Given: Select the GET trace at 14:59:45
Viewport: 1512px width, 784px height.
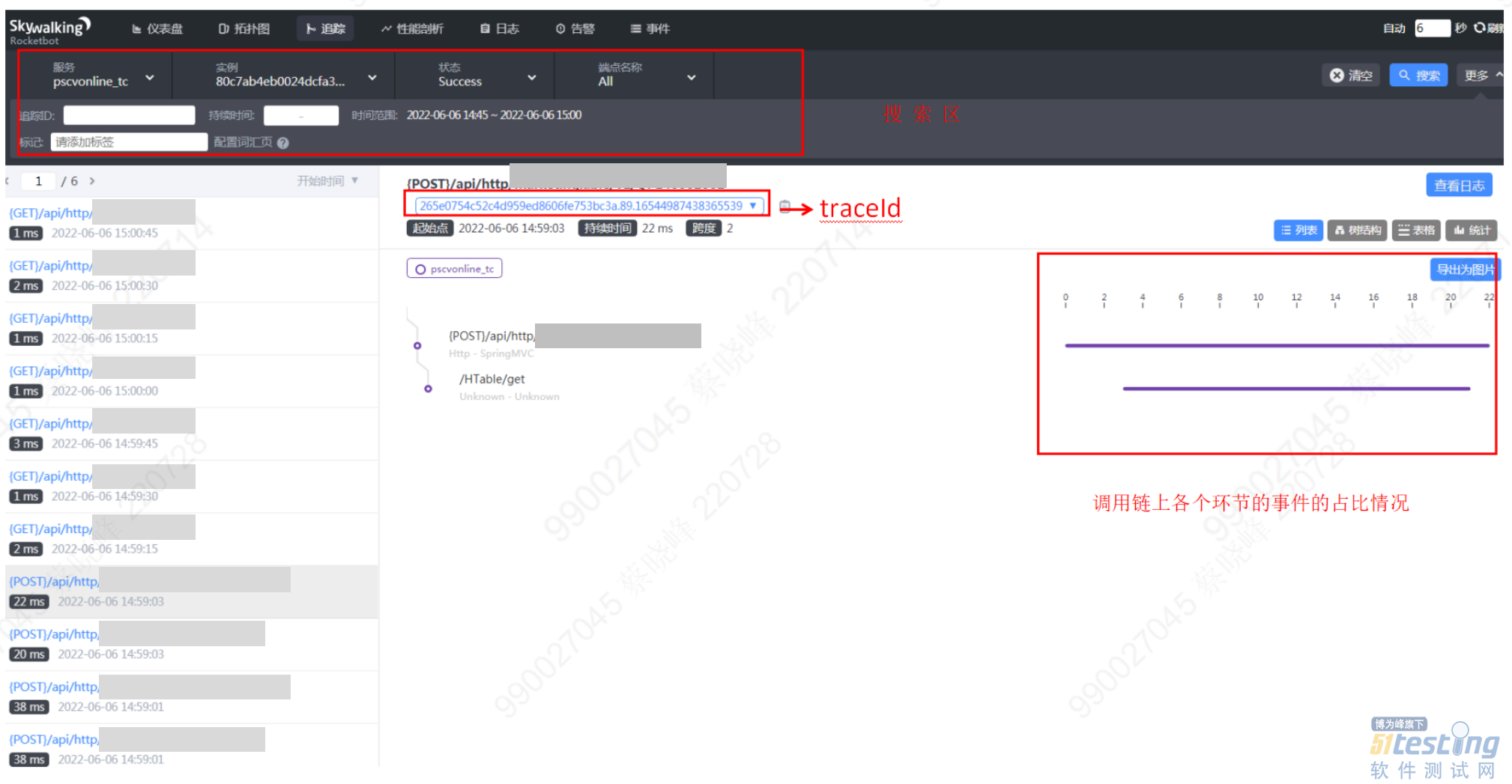Looking at the screenshot, I should click(192, 434).
